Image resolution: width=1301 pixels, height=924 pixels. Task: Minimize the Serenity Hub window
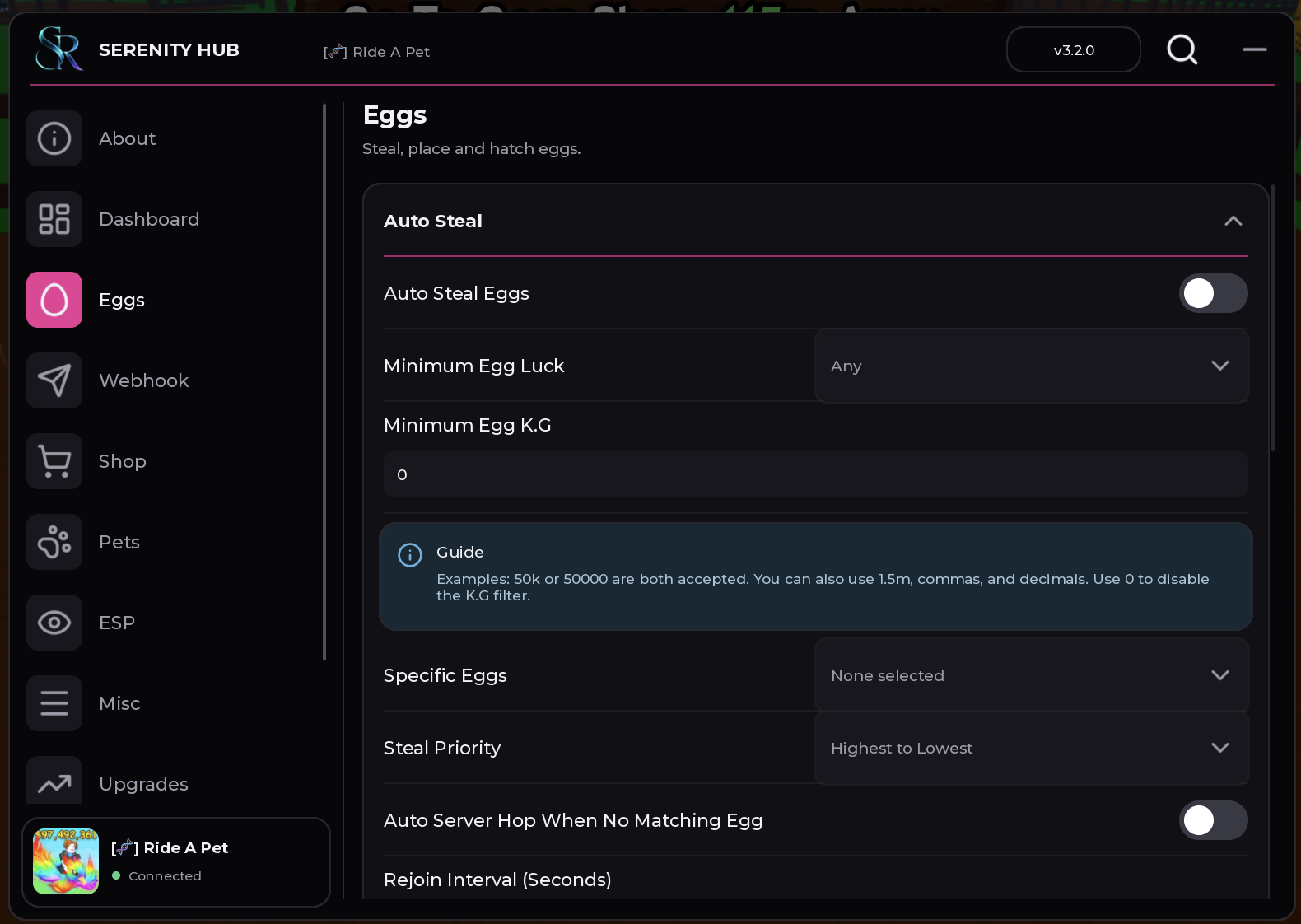click(1255, 49)
